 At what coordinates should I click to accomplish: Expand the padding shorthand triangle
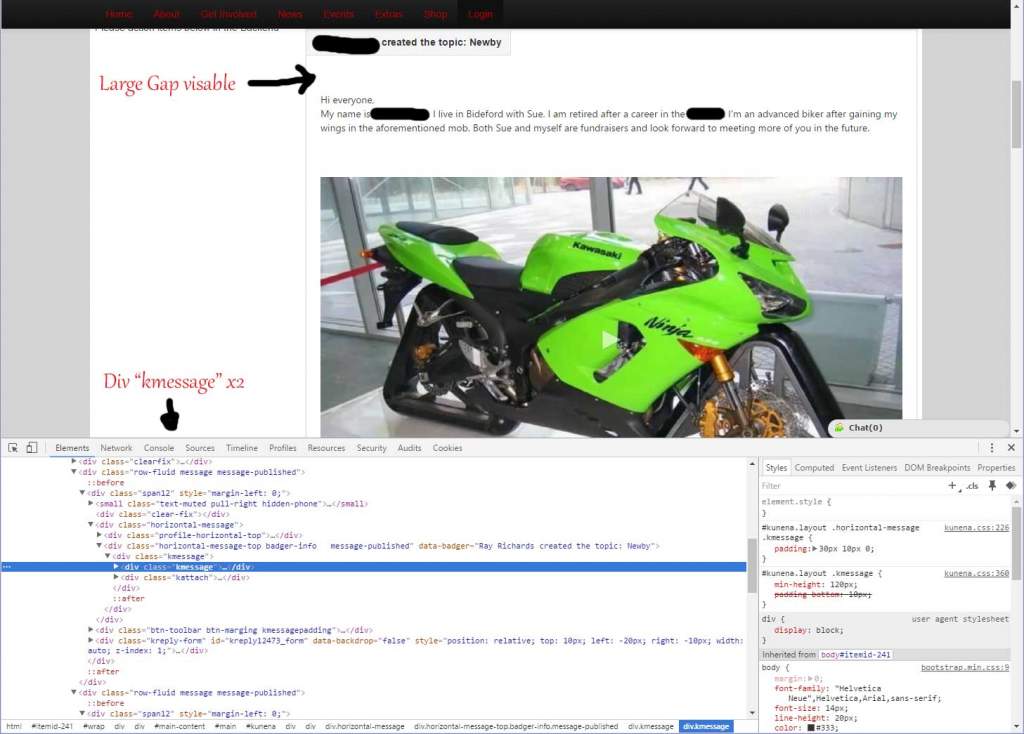(x=814, y=549)
